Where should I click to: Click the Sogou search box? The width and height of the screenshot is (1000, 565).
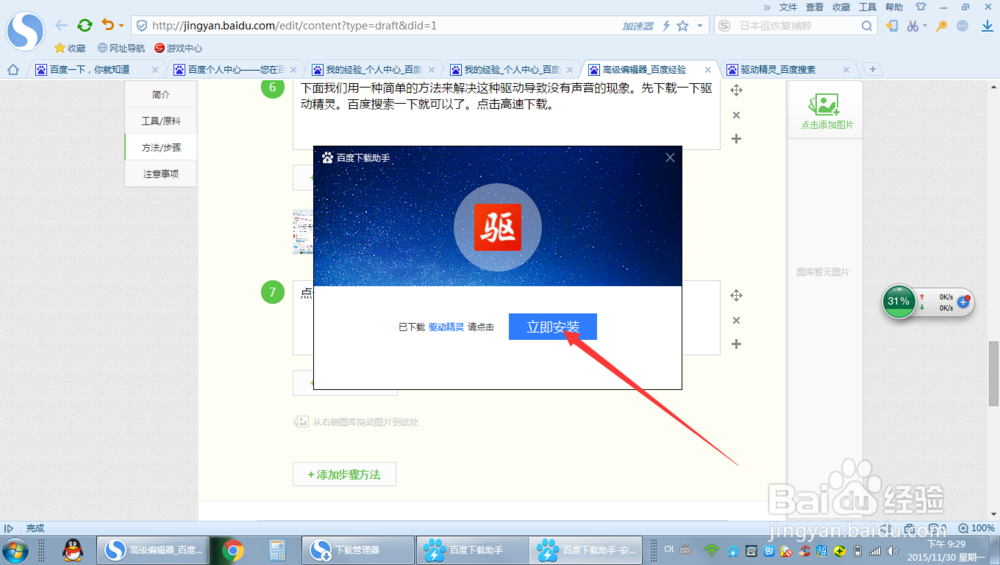click(797, 26)
